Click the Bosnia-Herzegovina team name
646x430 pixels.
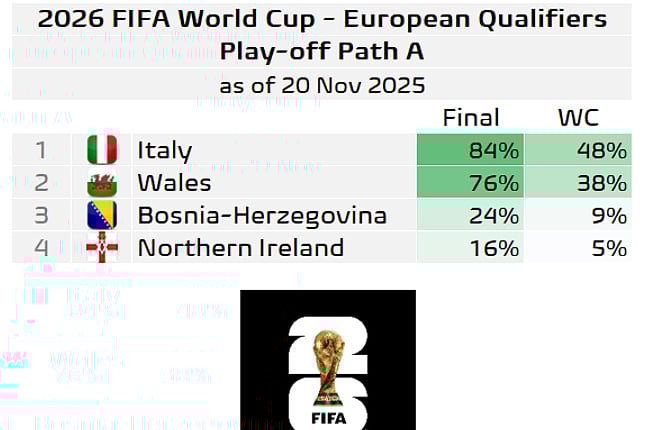pos(262,215)
